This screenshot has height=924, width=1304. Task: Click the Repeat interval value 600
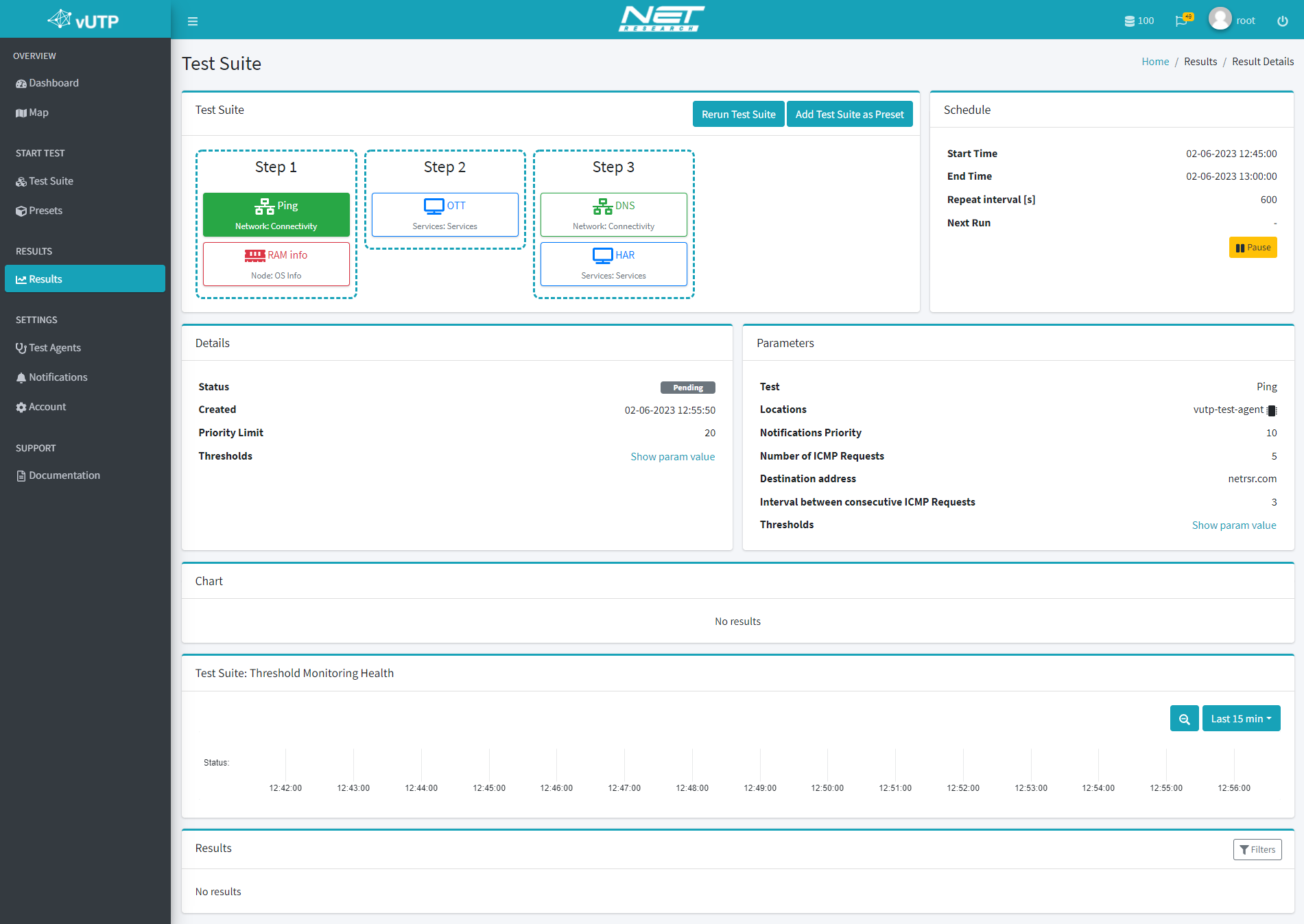click(1268, 200)
